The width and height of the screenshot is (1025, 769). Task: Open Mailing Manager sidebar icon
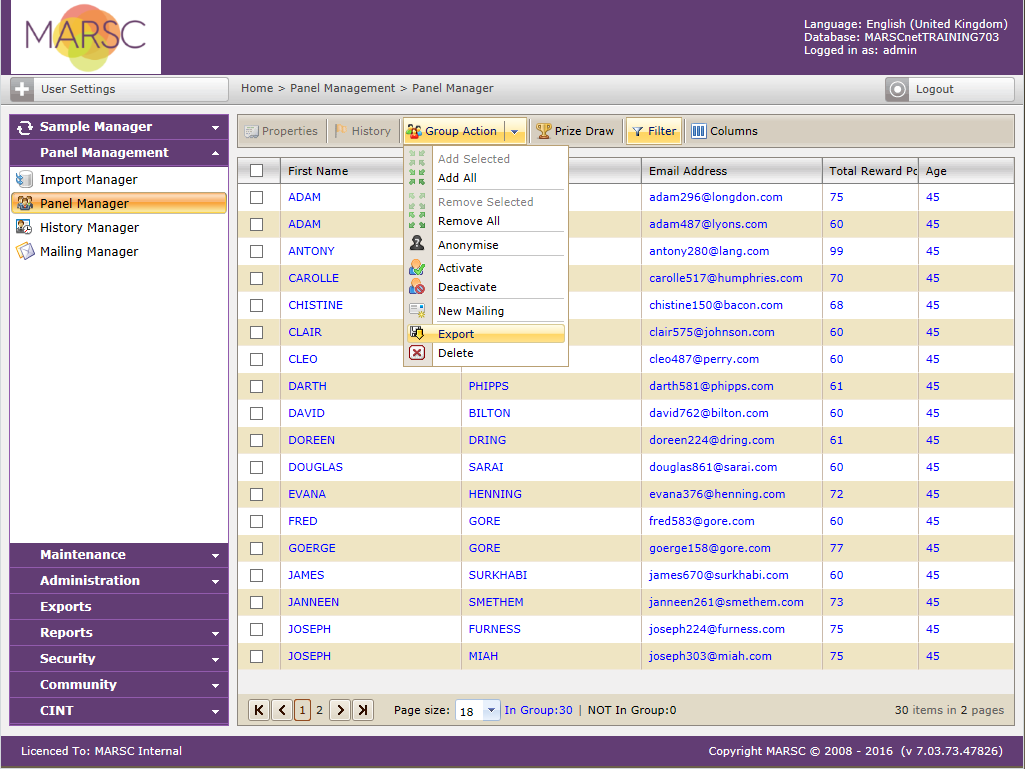[x=24, y=252]
